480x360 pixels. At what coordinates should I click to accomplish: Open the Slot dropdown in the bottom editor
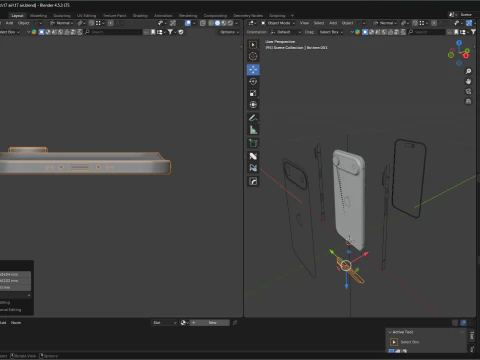pos(164,323)
